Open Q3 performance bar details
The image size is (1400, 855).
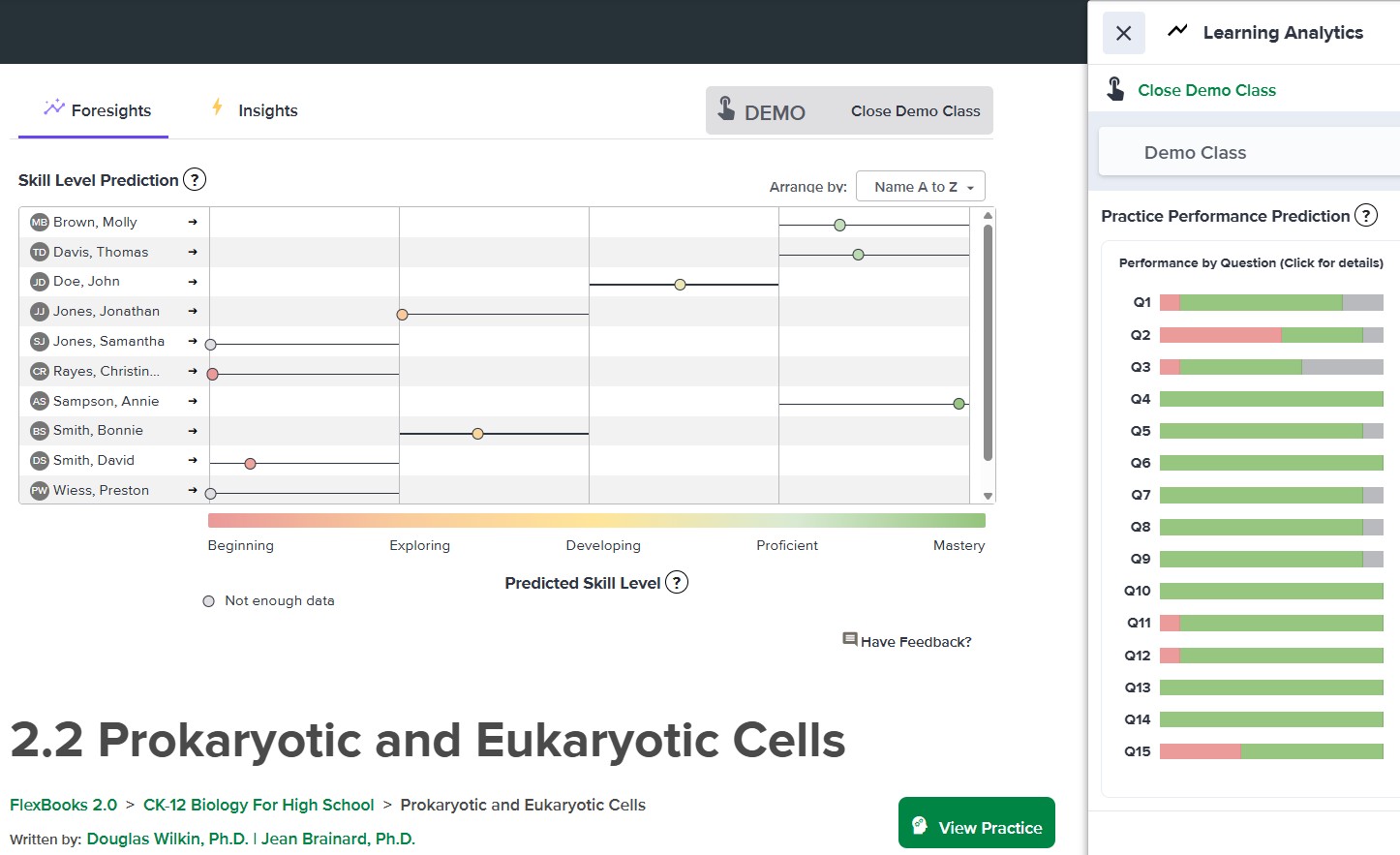[x=1271, y=367]
